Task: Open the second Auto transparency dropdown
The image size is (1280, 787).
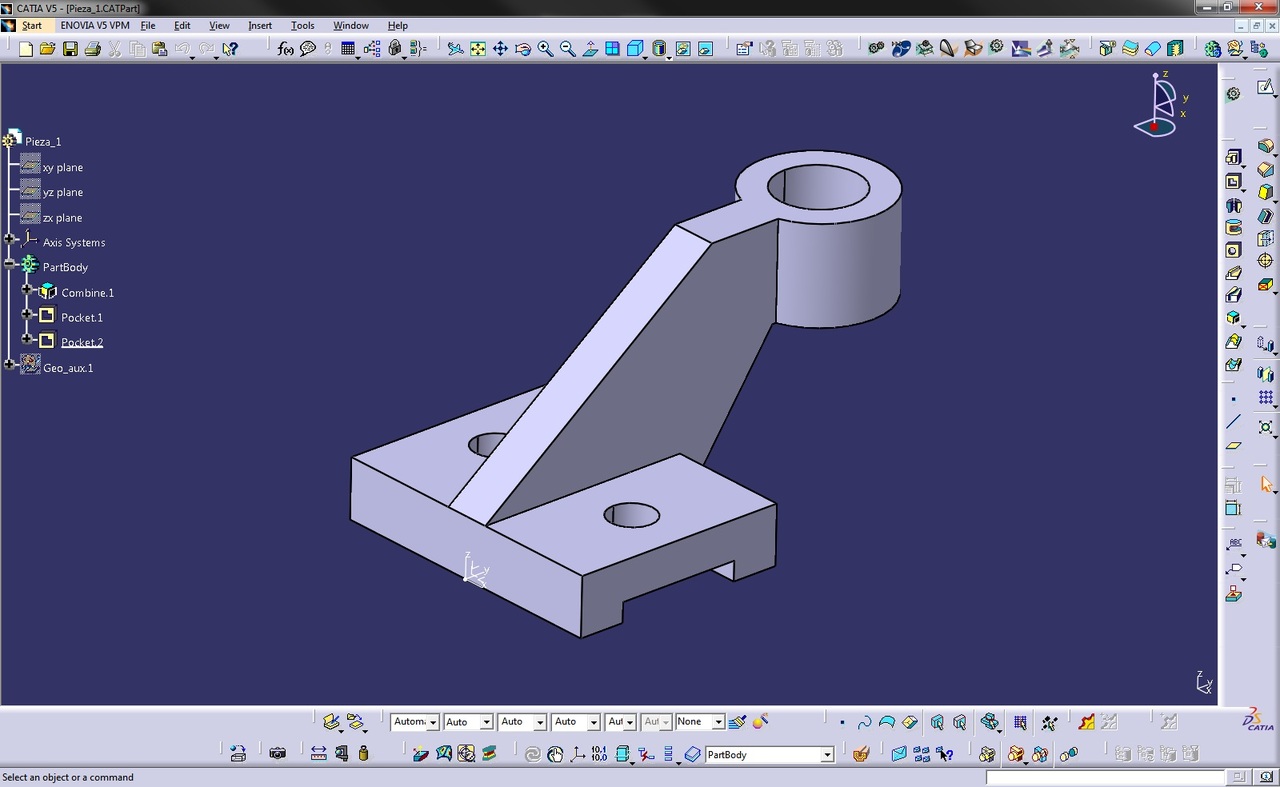Action: point(523,721)
